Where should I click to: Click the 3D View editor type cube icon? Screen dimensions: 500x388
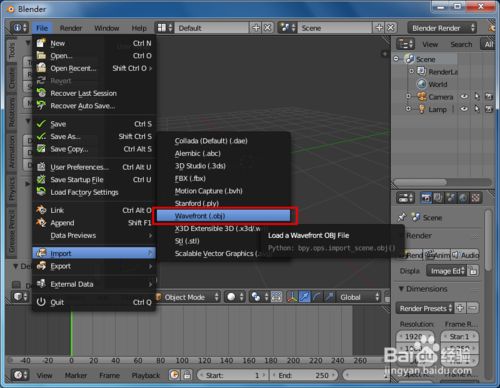[20, 297]
